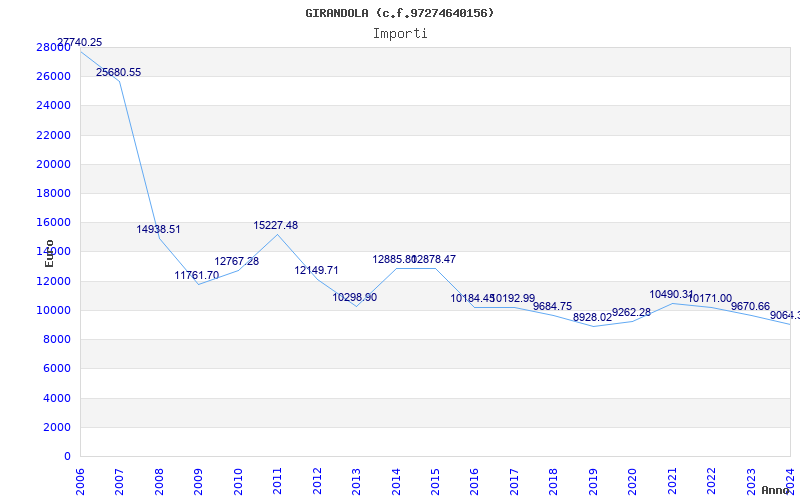Click the y-axis value 24000
This screenshot has width=800, height=500.
[x=53, y=106]
